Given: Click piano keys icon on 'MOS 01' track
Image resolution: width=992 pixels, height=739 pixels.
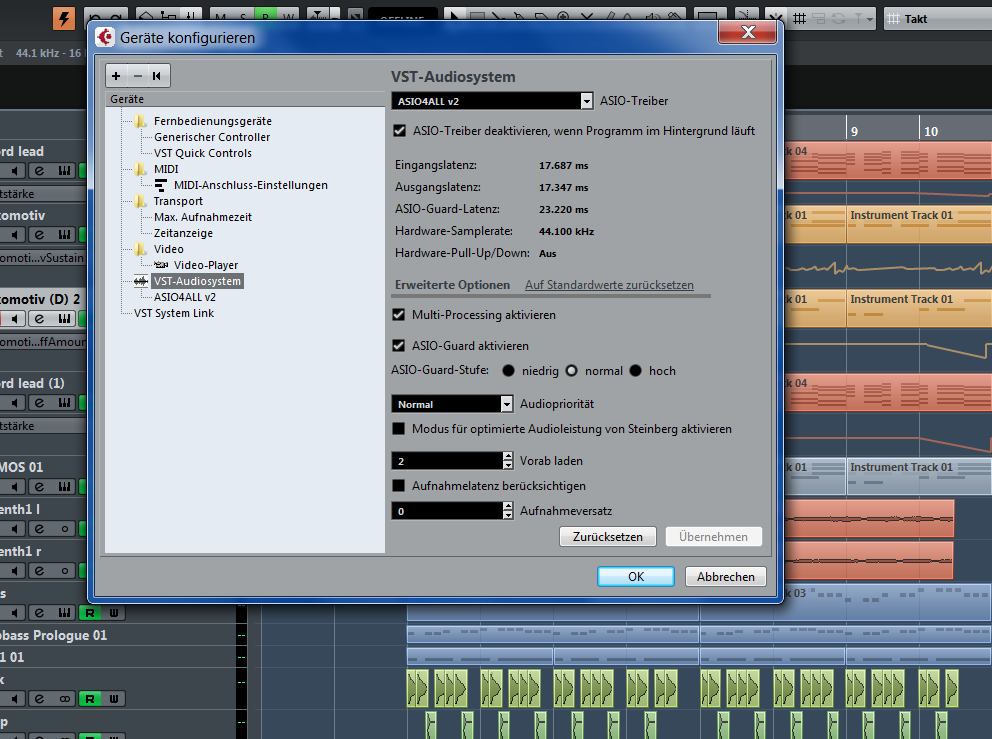Looking at the screenshot, I should 64,487.
